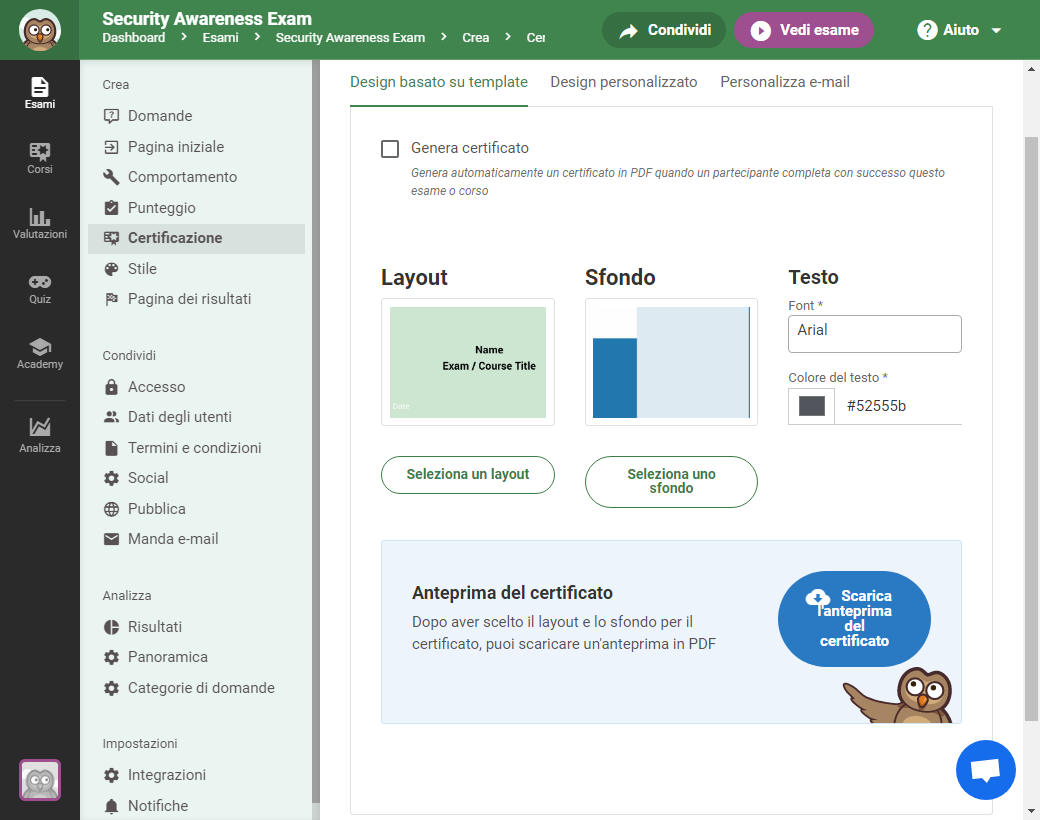The width and height of the screenshot is (1040, 820).
Task: Click the Risultati pie chart icon
Action: click(x=111, y=627)
